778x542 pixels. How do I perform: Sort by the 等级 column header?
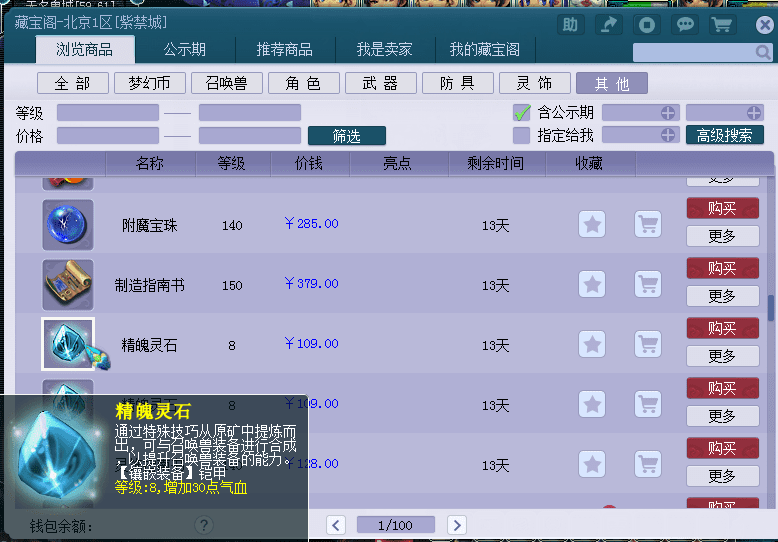point(232,163)
